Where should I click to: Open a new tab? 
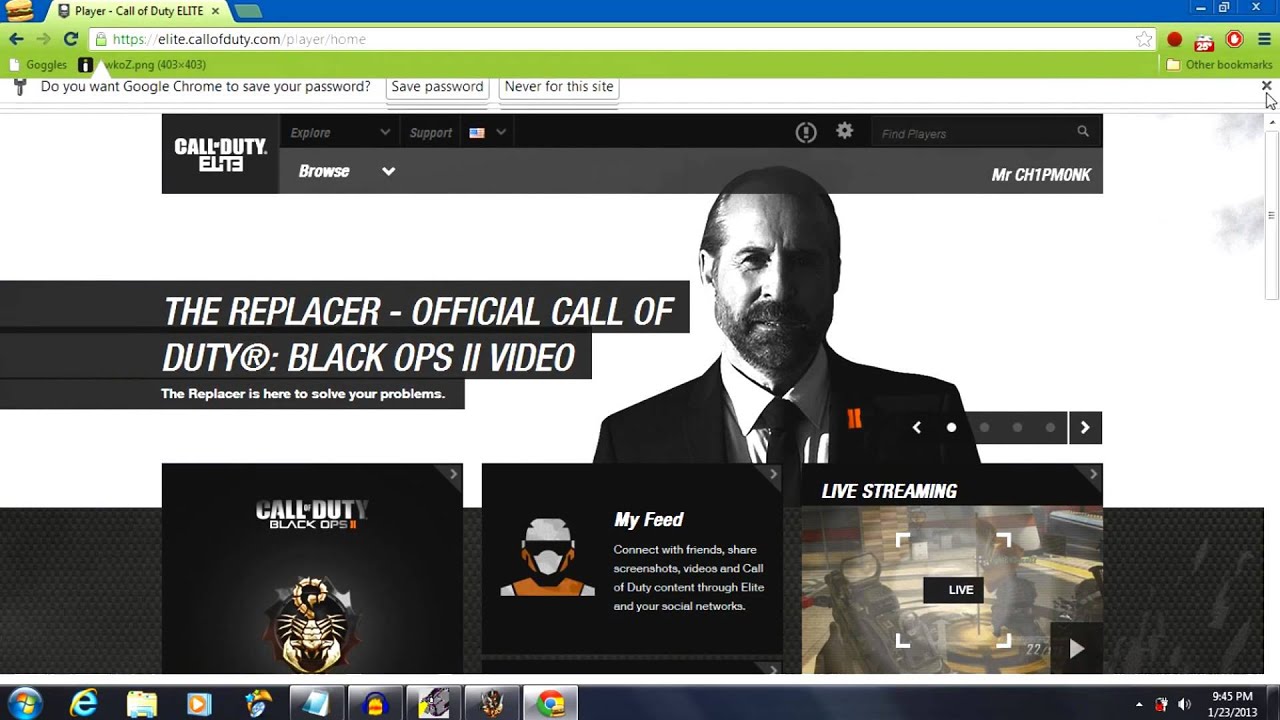(248, 11)
